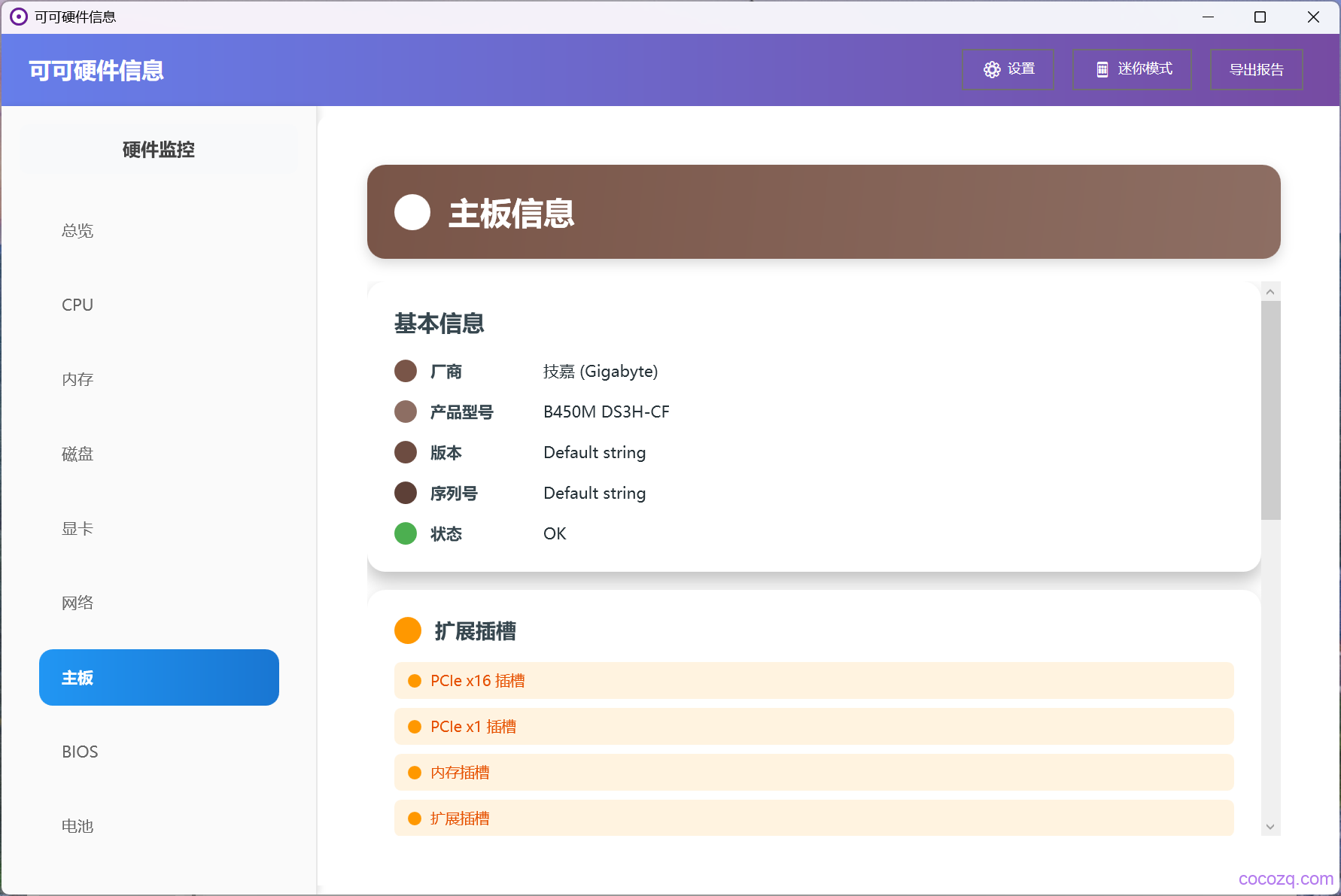Click the 主板信息 banner title
Viewport: 1341px width, 896px height.
pos(512,214)
